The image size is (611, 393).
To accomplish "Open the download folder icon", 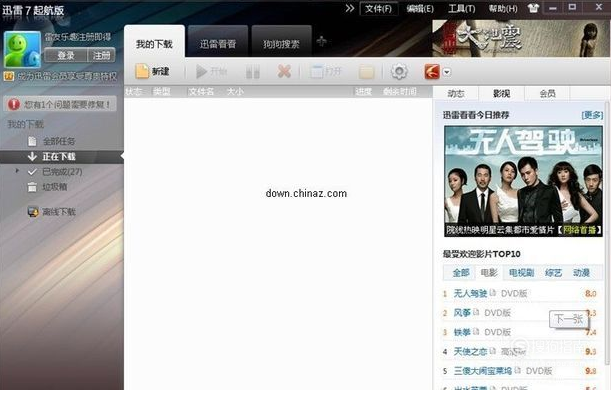I will [x=366, y=72].
